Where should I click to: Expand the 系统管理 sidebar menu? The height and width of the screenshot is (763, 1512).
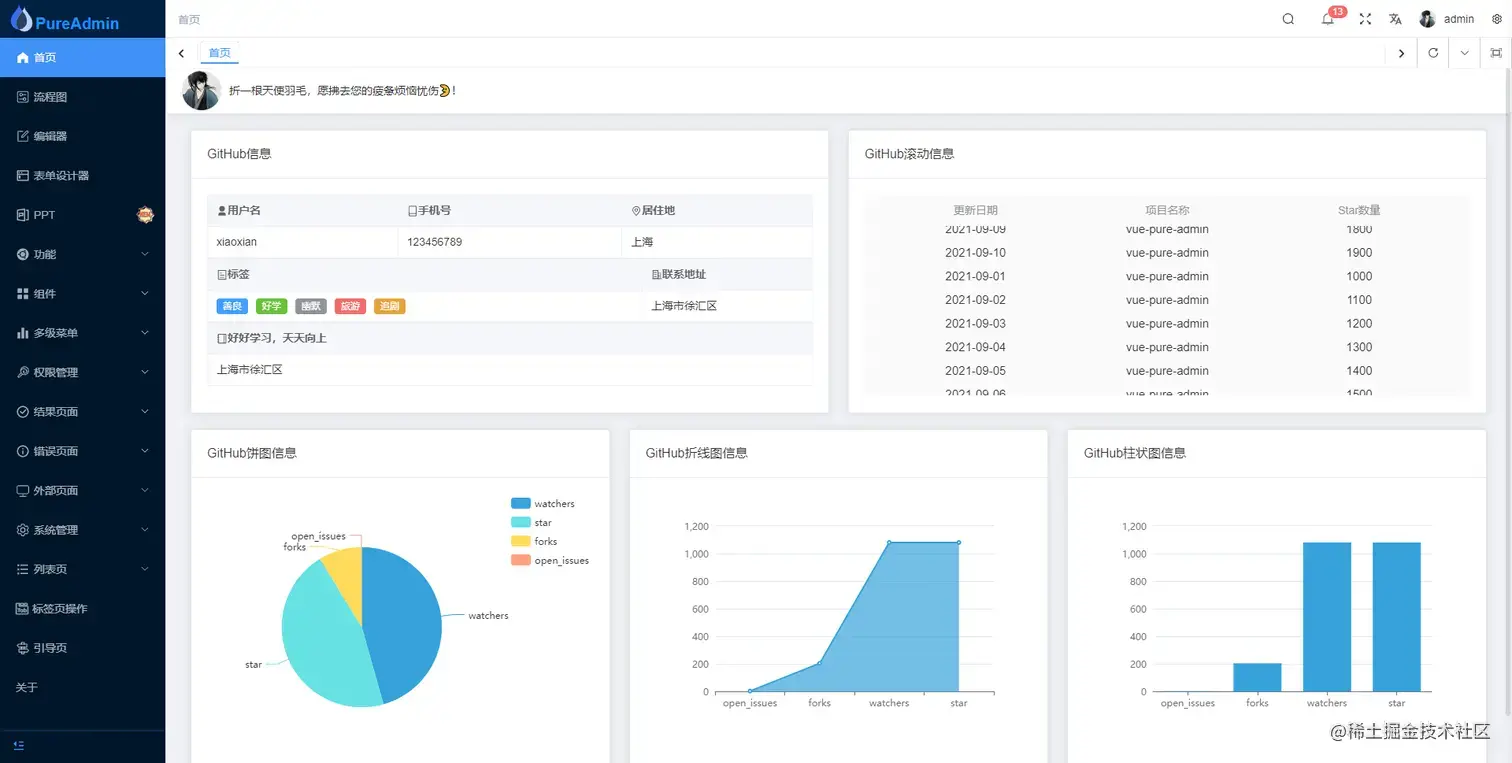[82, 530]
